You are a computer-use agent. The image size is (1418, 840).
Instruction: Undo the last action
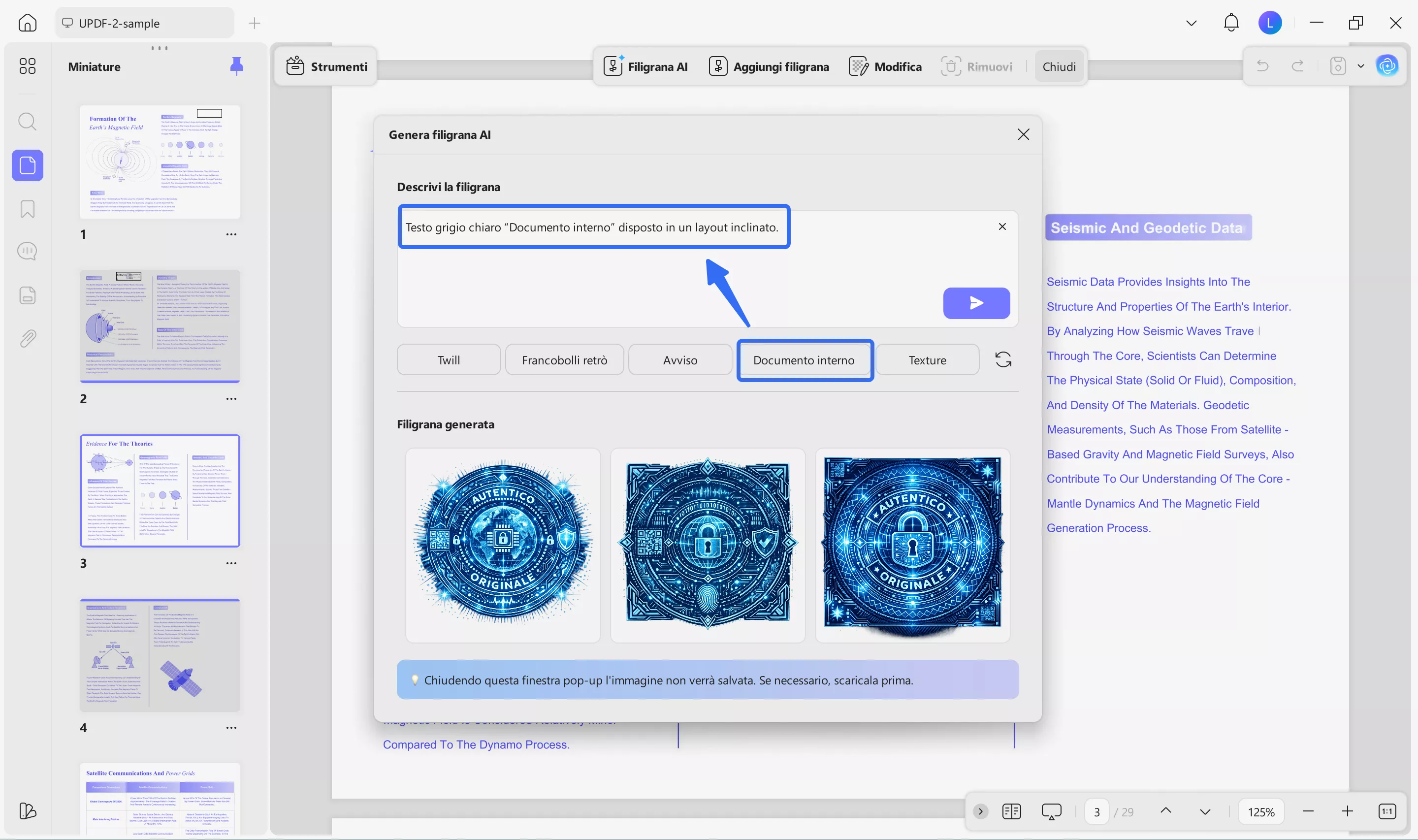1262,65
